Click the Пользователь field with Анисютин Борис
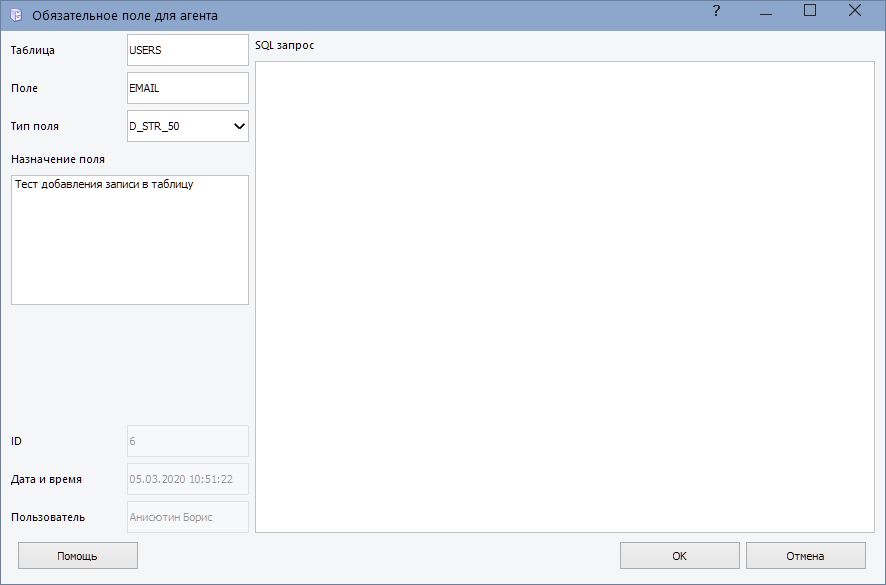 (x=187, y=517)
